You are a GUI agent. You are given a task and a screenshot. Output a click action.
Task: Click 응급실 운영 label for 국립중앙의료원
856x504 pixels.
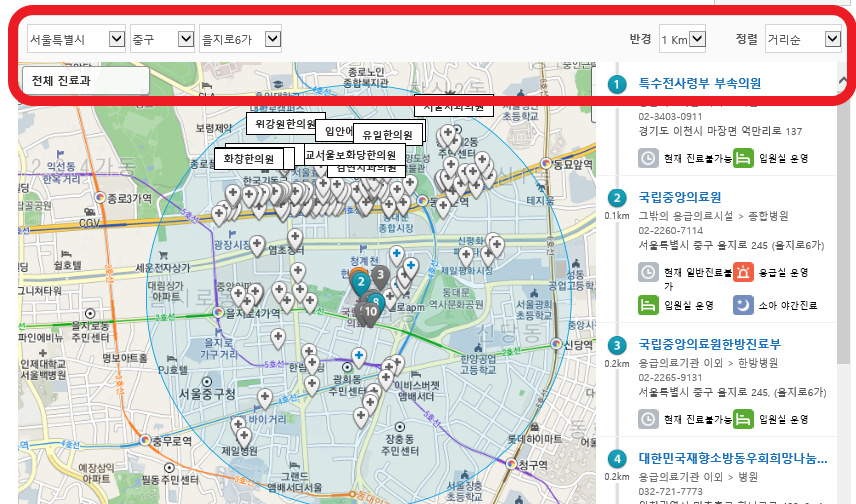(783, 272)
